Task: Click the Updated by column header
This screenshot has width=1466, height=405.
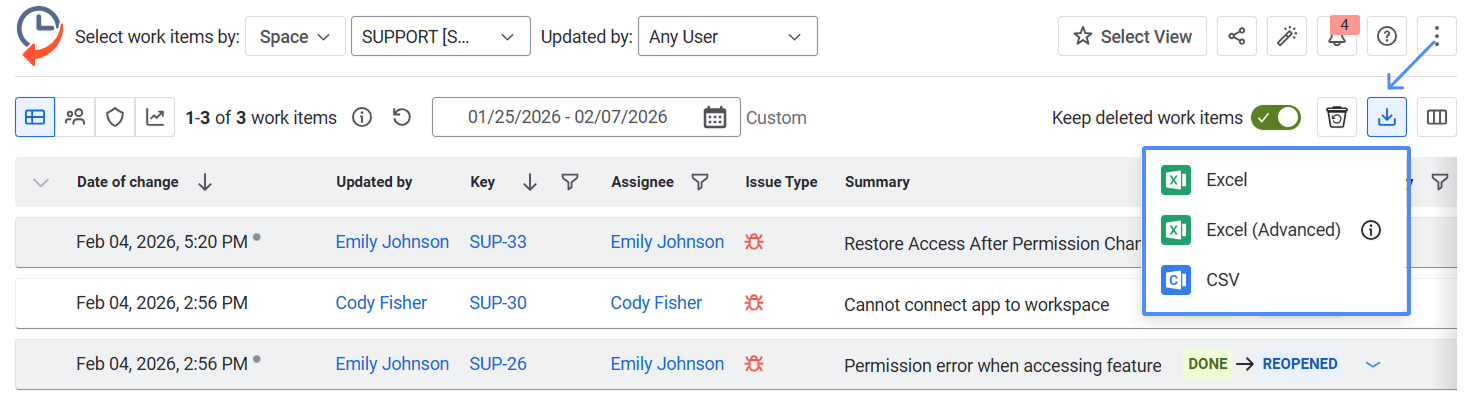Action: (374, 182)
